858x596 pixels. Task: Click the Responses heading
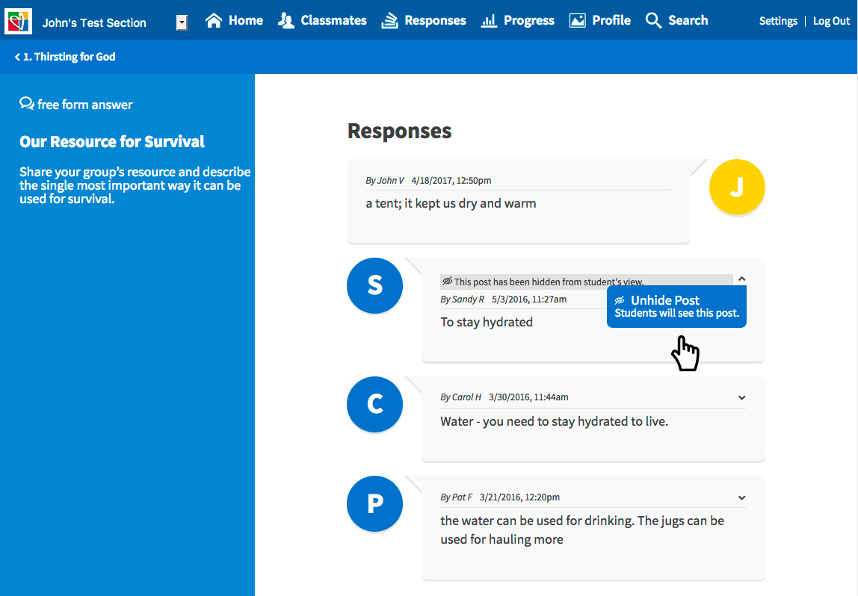point(399,131)
